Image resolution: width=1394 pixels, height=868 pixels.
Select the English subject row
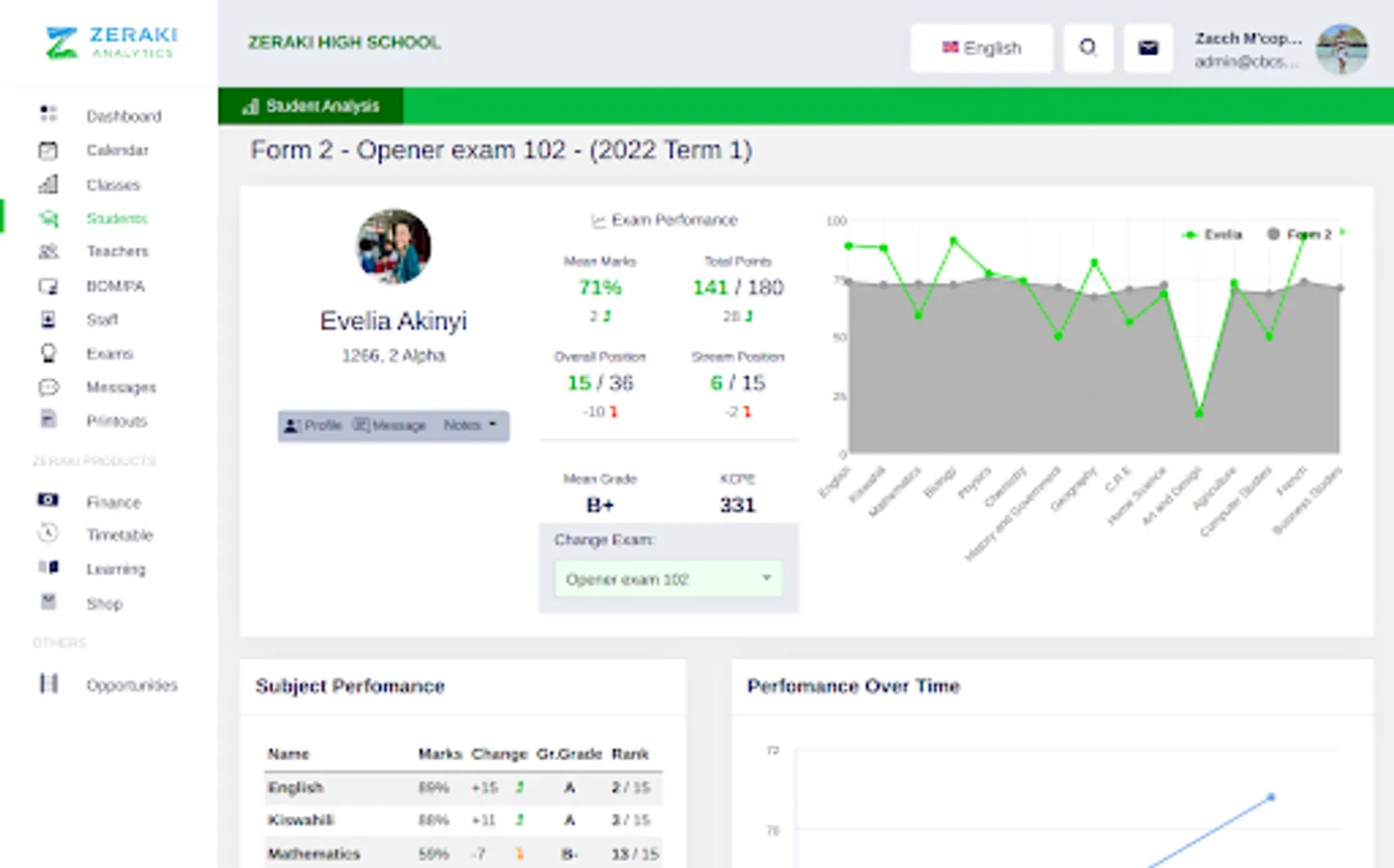[x=463, y=788]
